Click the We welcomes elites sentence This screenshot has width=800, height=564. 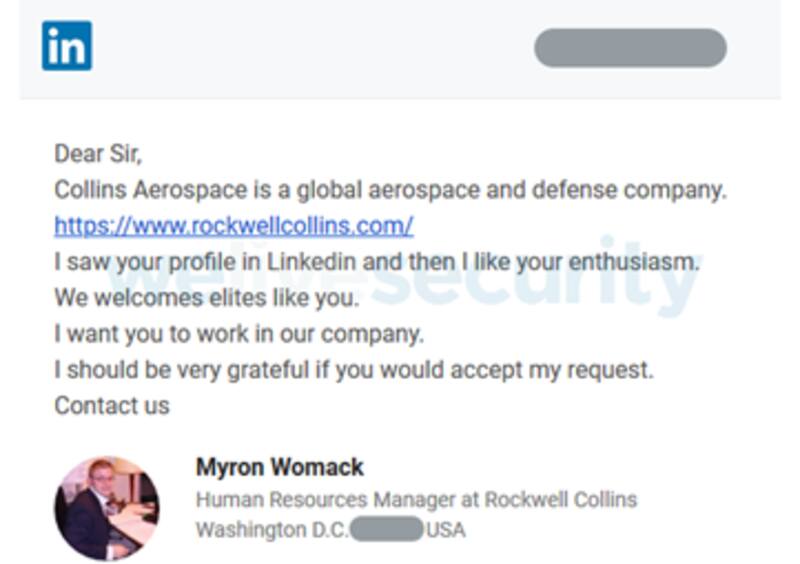tap(205, 298)
